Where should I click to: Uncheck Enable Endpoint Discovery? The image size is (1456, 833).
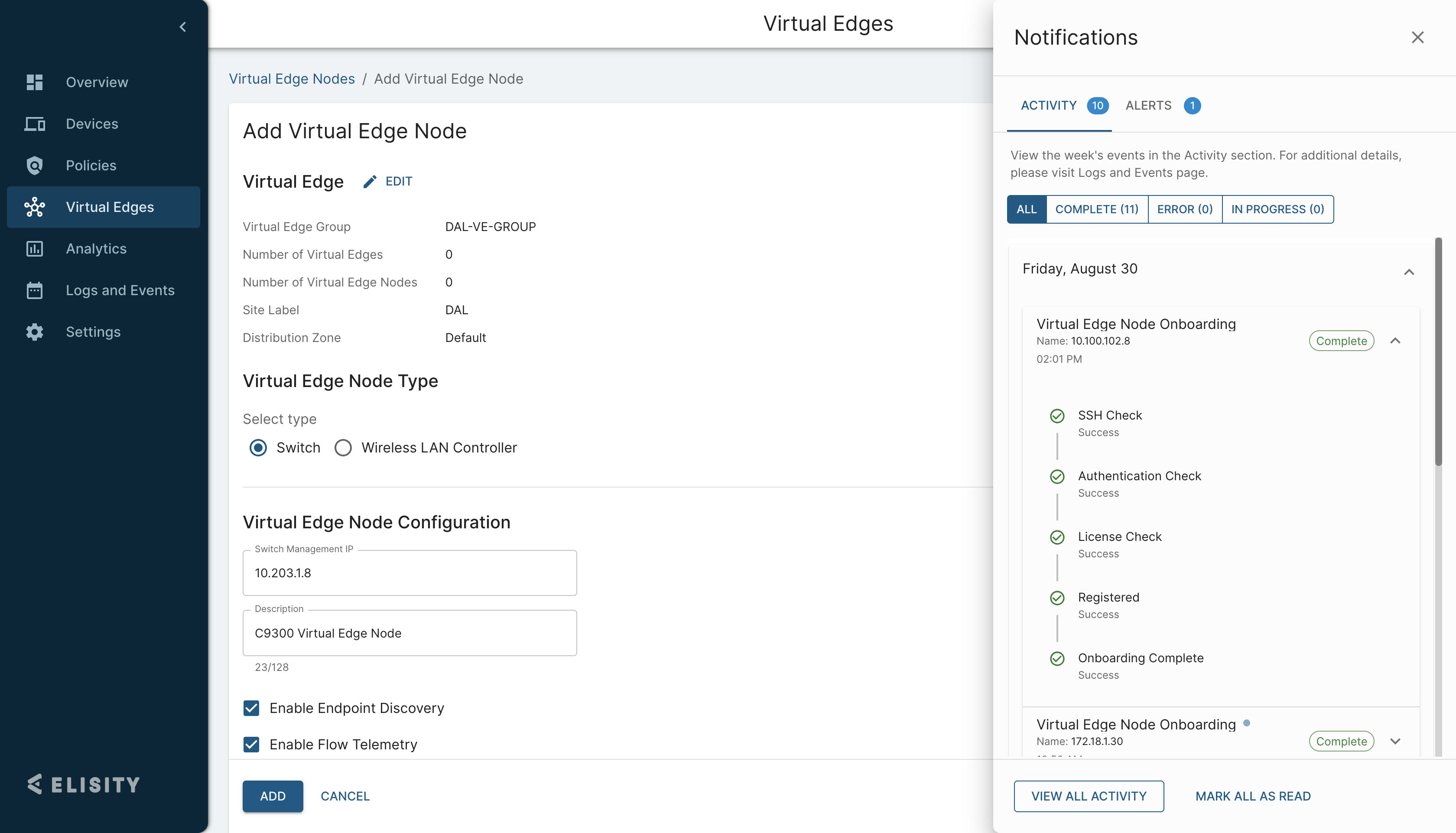pyautogui.click(x=251, y=708)
